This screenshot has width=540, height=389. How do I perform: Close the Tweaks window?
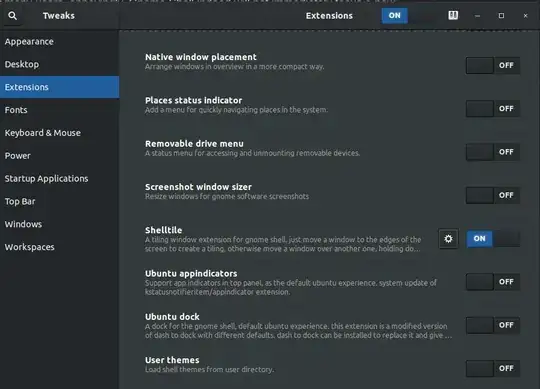coord(526,16)
